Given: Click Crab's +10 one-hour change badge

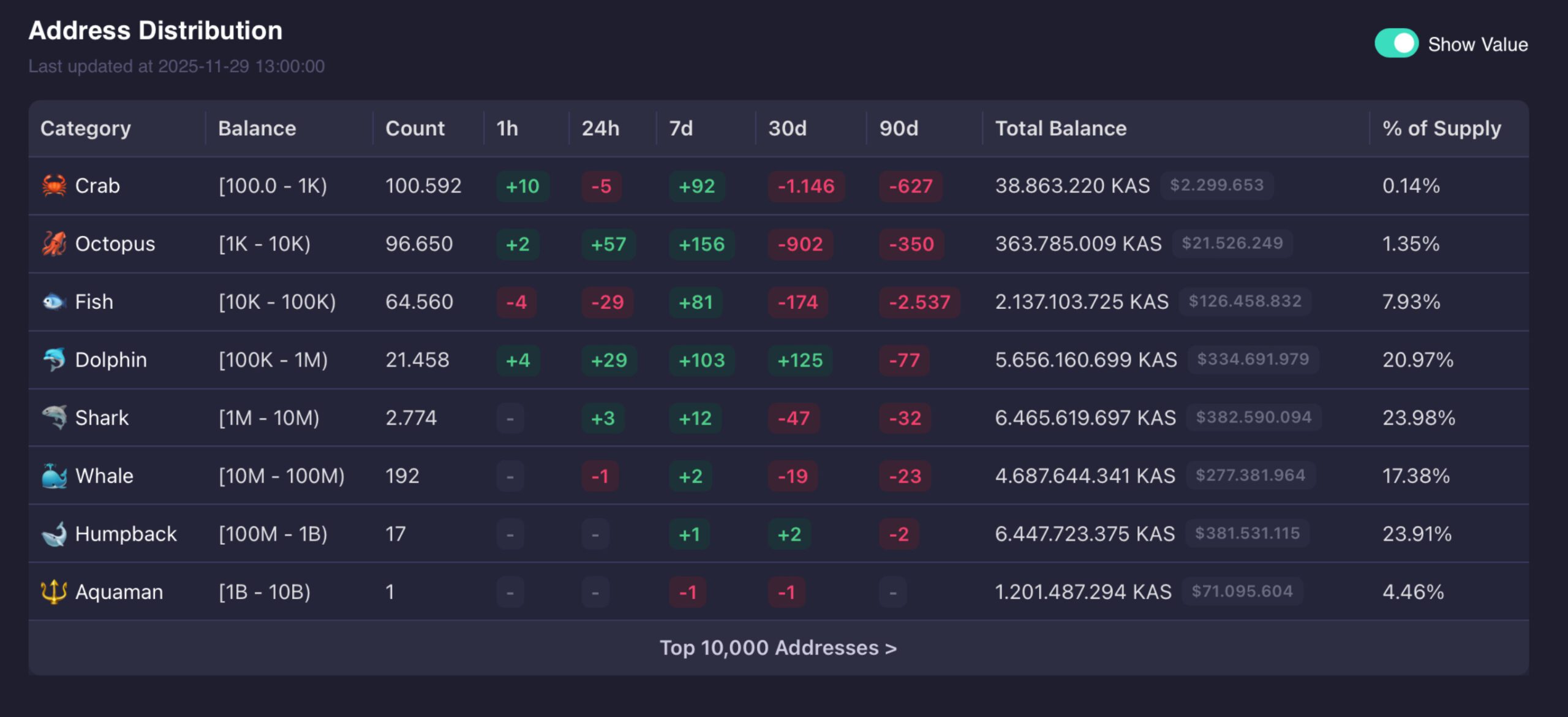Looking at the screenshot, I should point(522,186).
